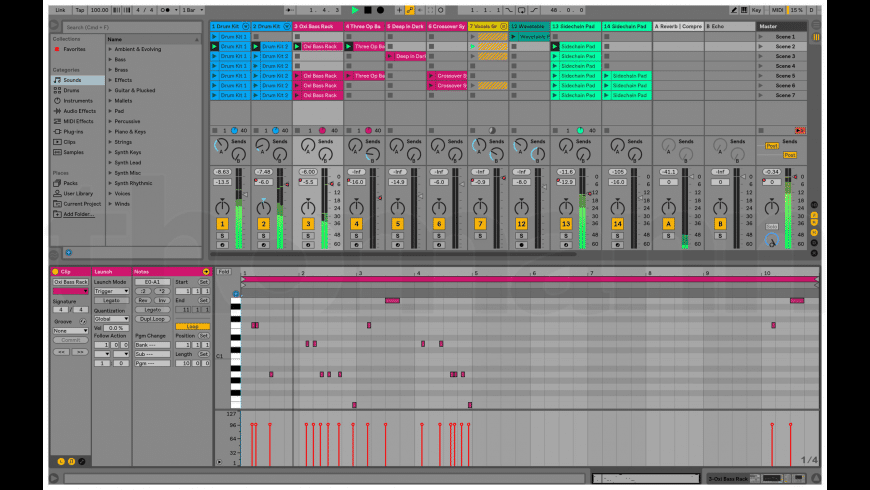The image size is (870, 490).
Task: Click the Arrangement Record button
Action: [380, 9]
